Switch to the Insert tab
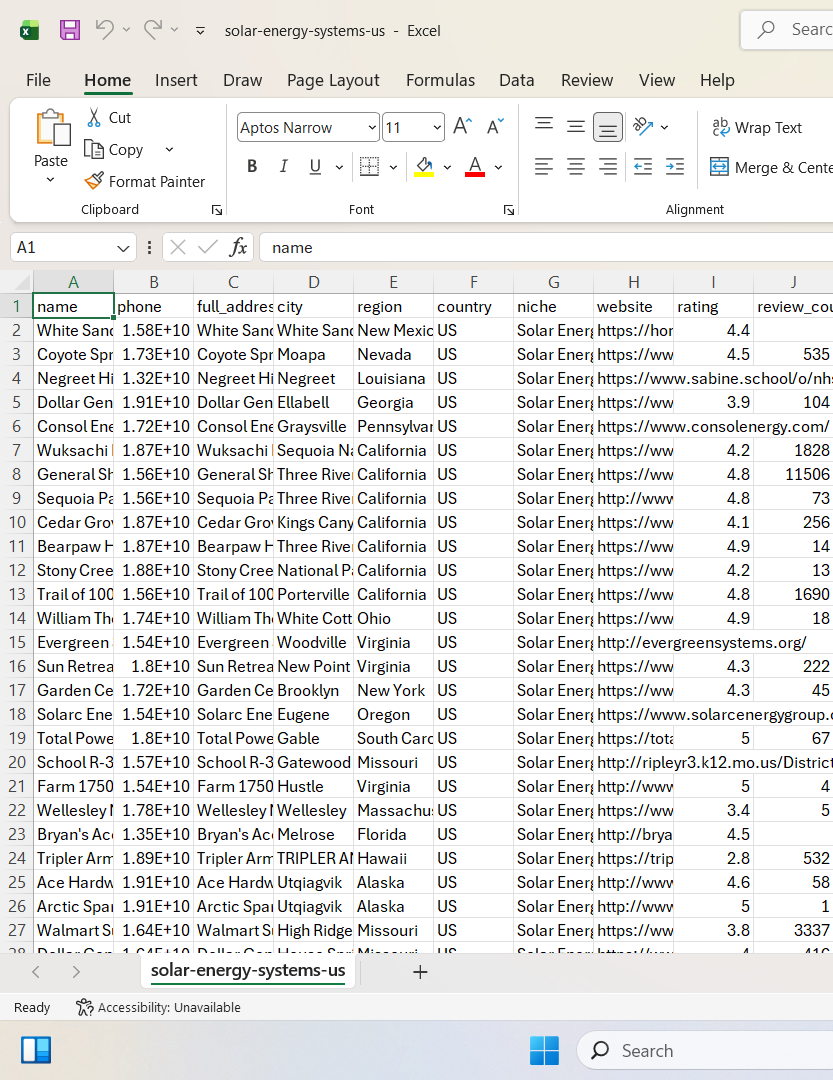Image resolution: width=833 pixels, height=1080 pixels. click(x=176, y=80)
